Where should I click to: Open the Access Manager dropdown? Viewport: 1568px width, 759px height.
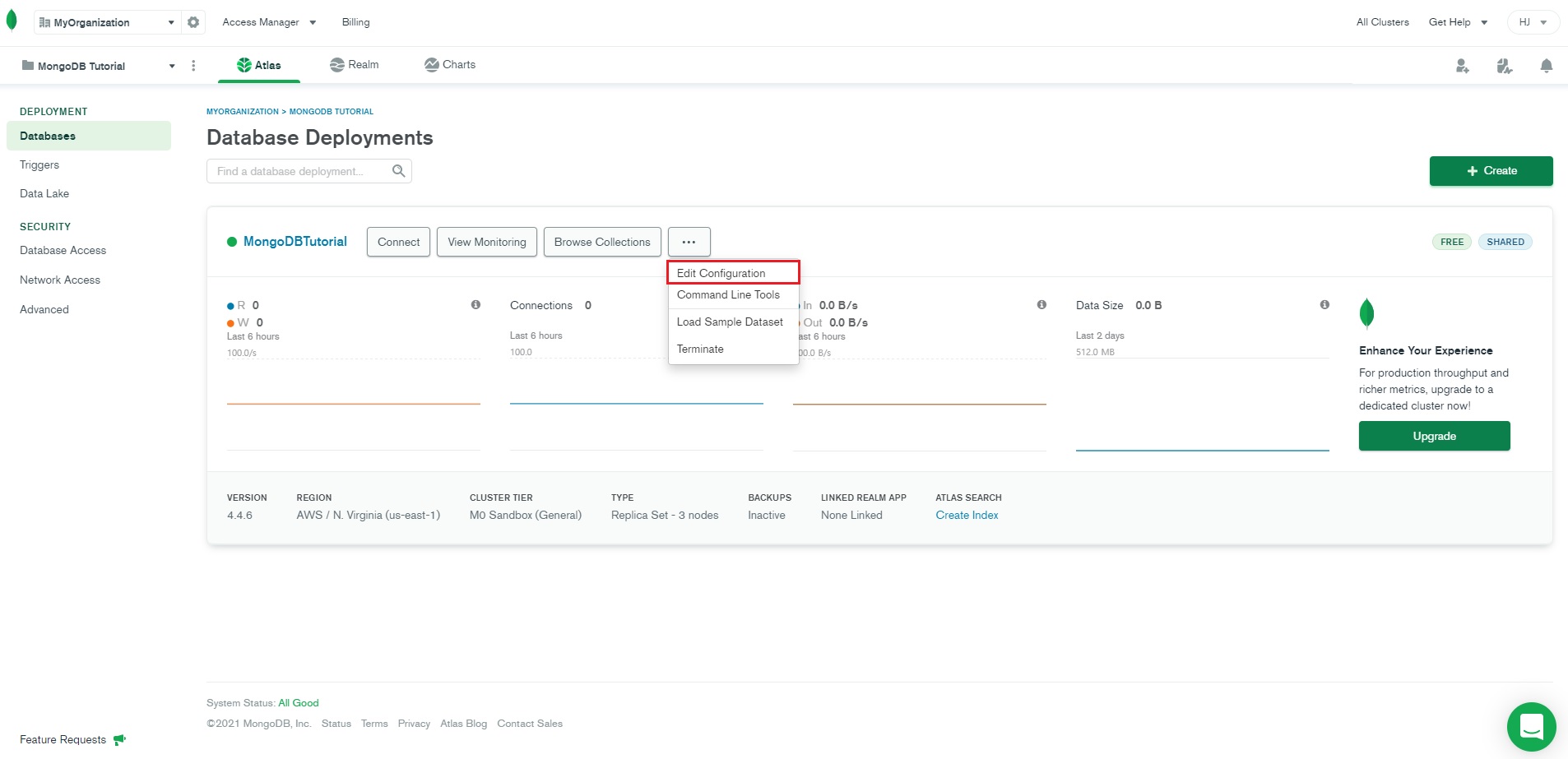269,22
